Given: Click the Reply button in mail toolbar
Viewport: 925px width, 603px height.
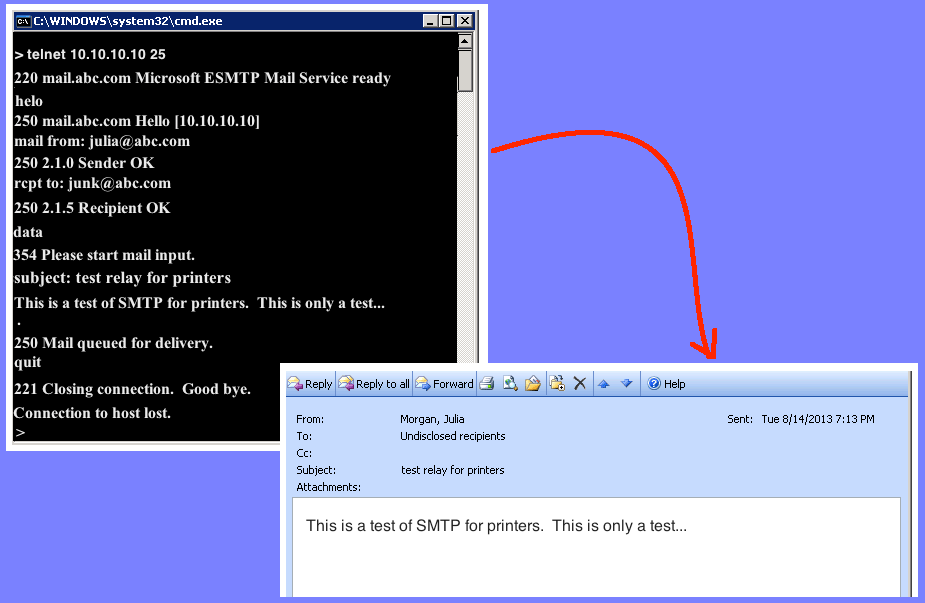Looking at the screenshot, I should click(x=310, y=384).
